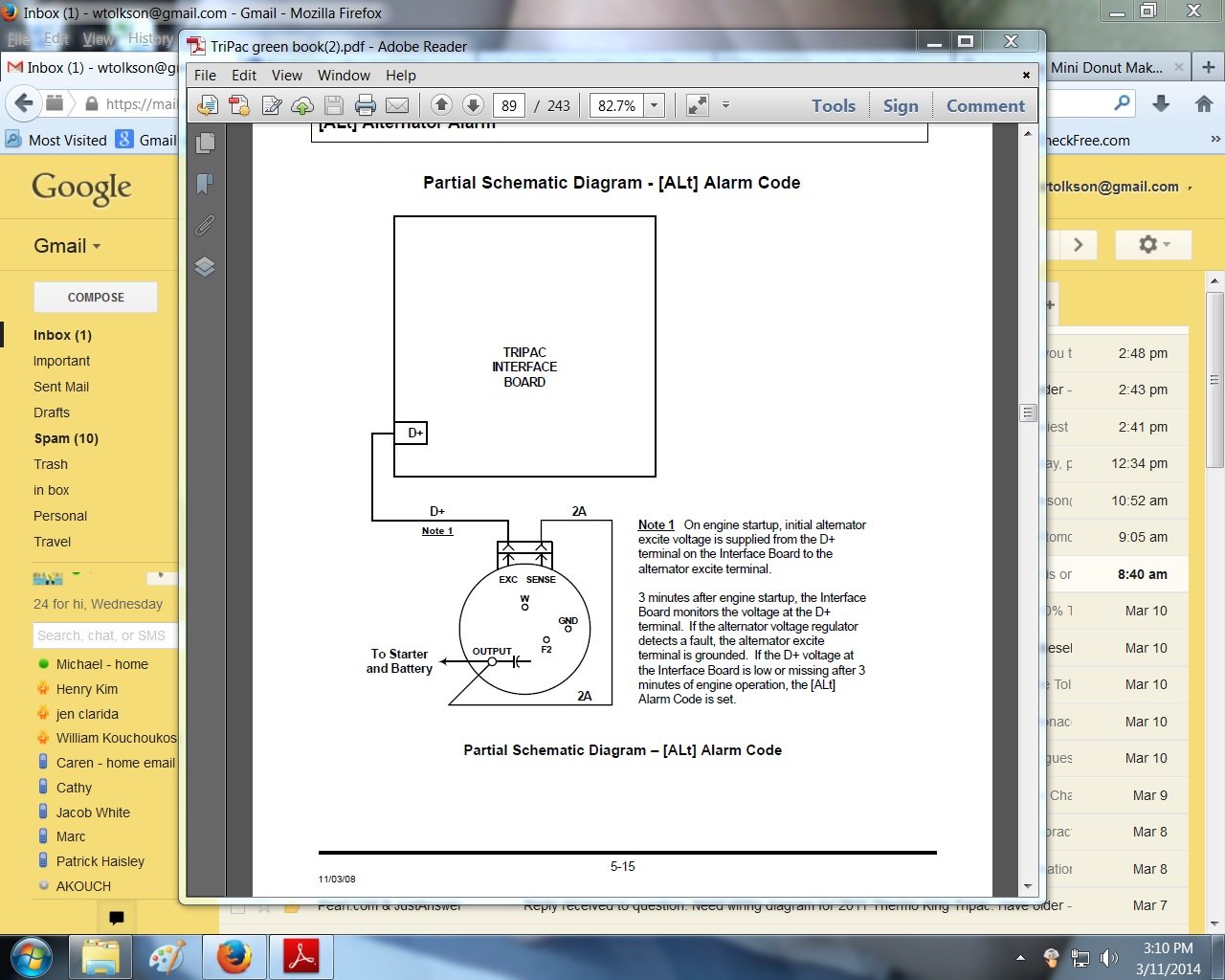Close the document with menu-bar x
This screenshot has height=980, width=1225.
[x=1026, y=75]
